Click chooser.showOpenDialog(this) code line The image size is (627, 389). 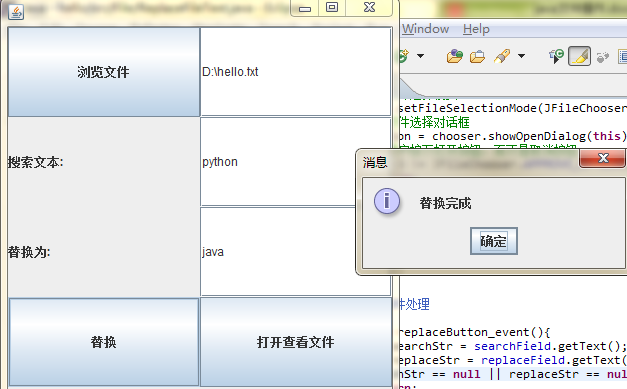tap(513, 136)
